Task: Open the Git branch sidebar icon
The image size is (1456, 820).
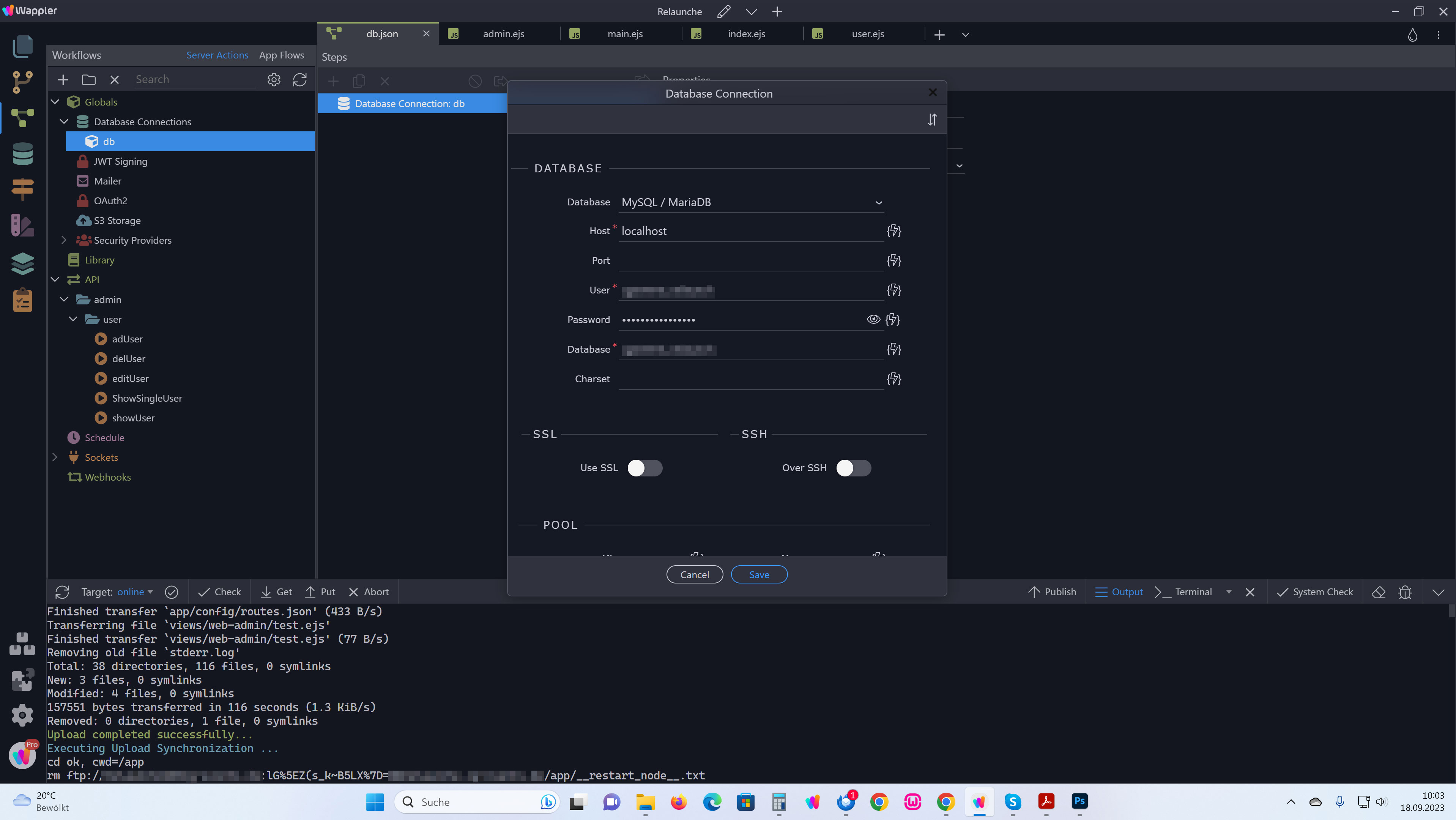Action: pos(23,82)
